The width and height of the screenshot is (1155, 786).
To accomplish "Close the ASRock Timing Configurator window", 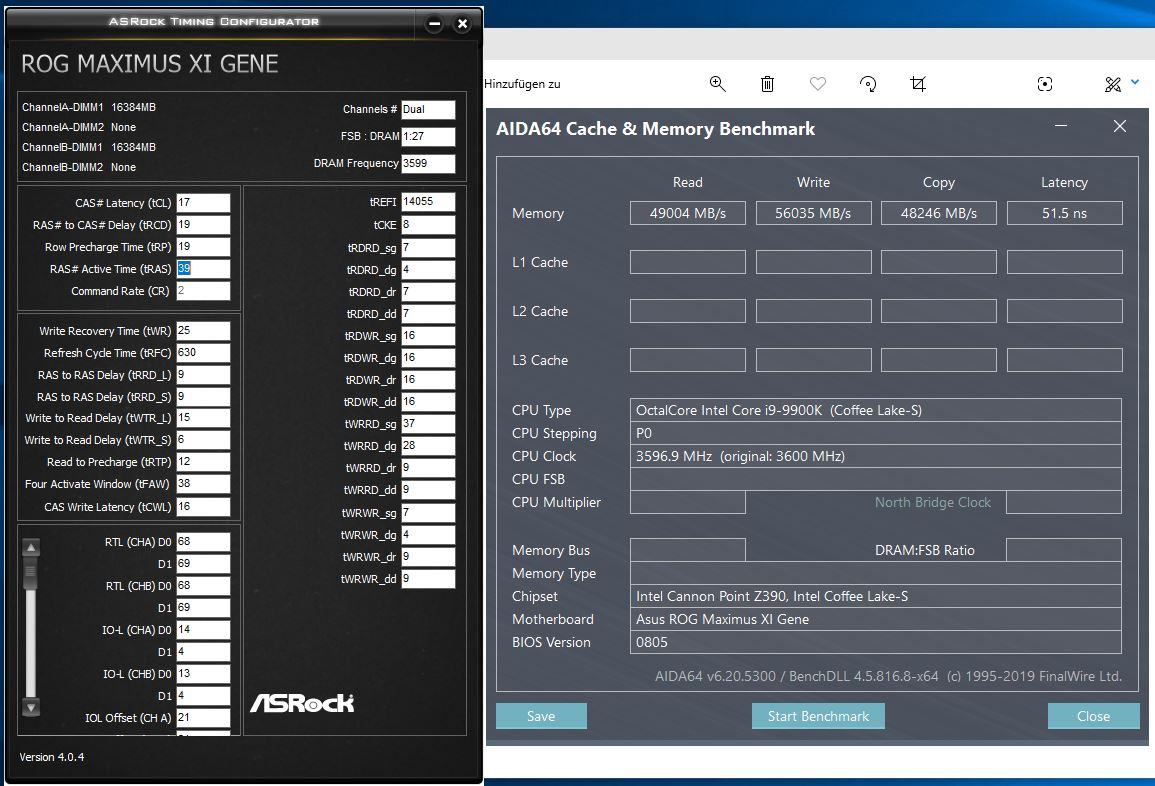I will (x=463, y=24).
